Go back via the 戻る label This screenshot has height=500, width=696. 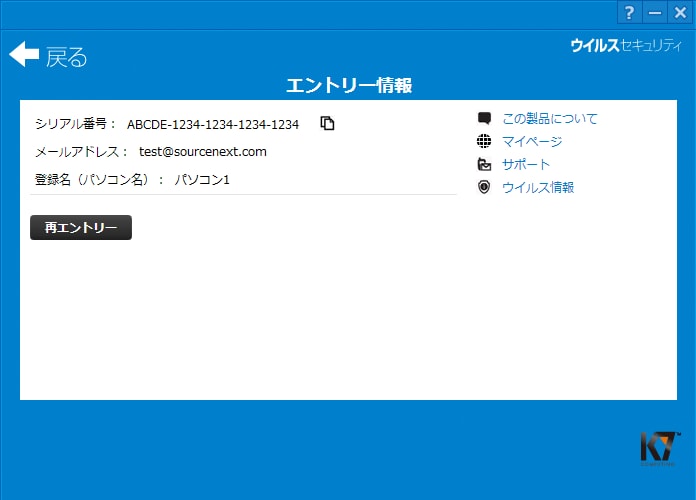(x=67, y=57)
